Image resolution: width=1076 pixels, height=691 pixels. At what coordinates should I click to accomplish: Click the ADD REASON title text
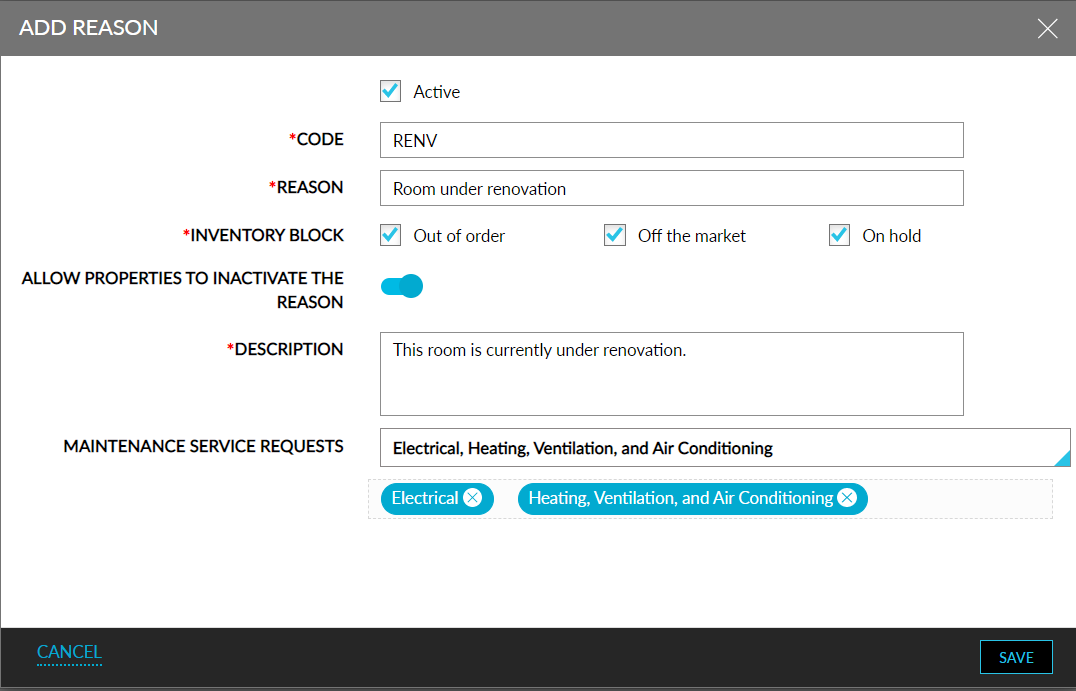89,27
